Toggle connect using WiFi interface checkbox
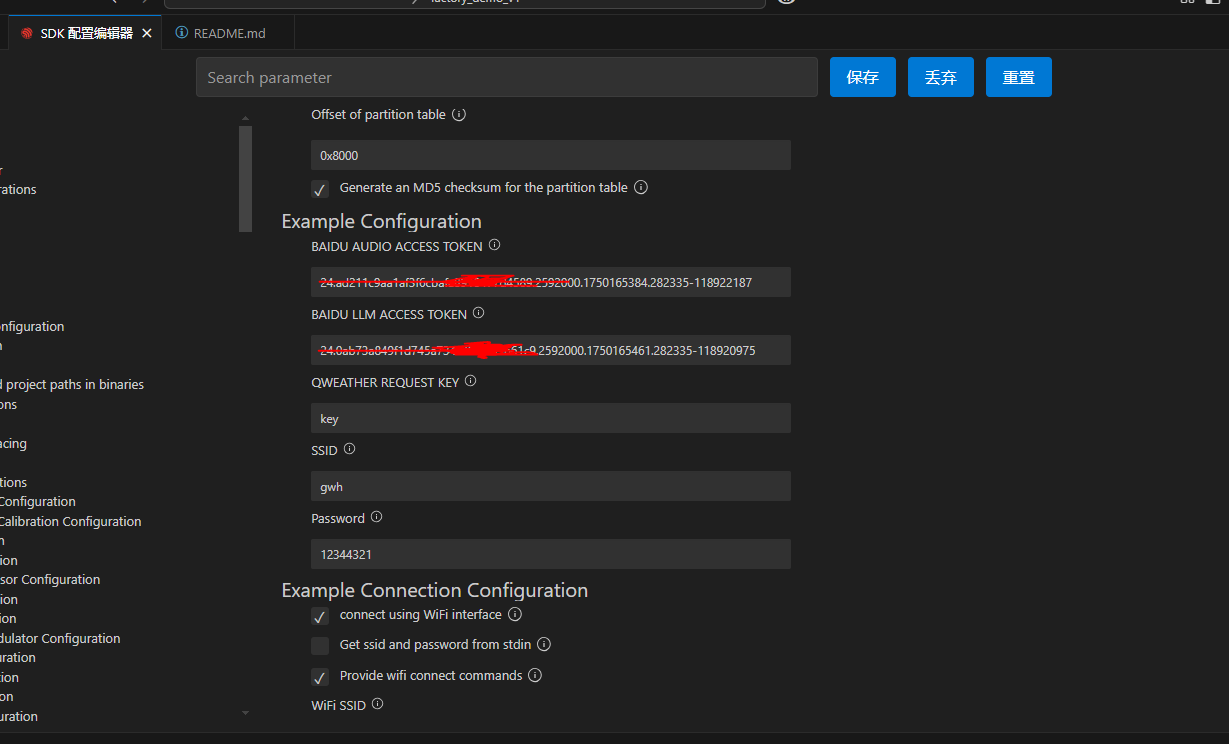This screenshot has width=1229, height=744. click(x=320, y=616)
